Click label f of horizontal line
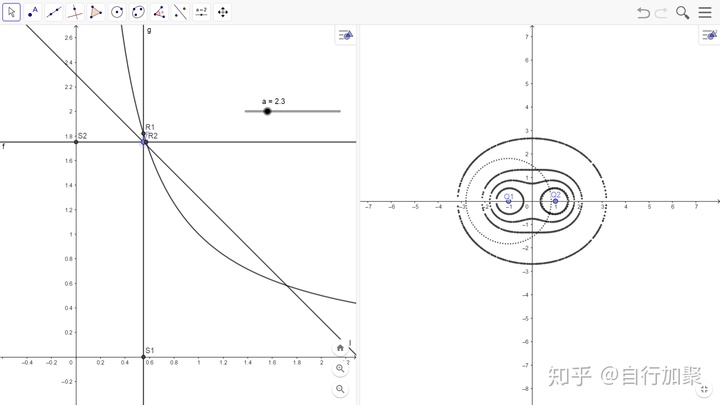720x405 pixels. point(3,146)
